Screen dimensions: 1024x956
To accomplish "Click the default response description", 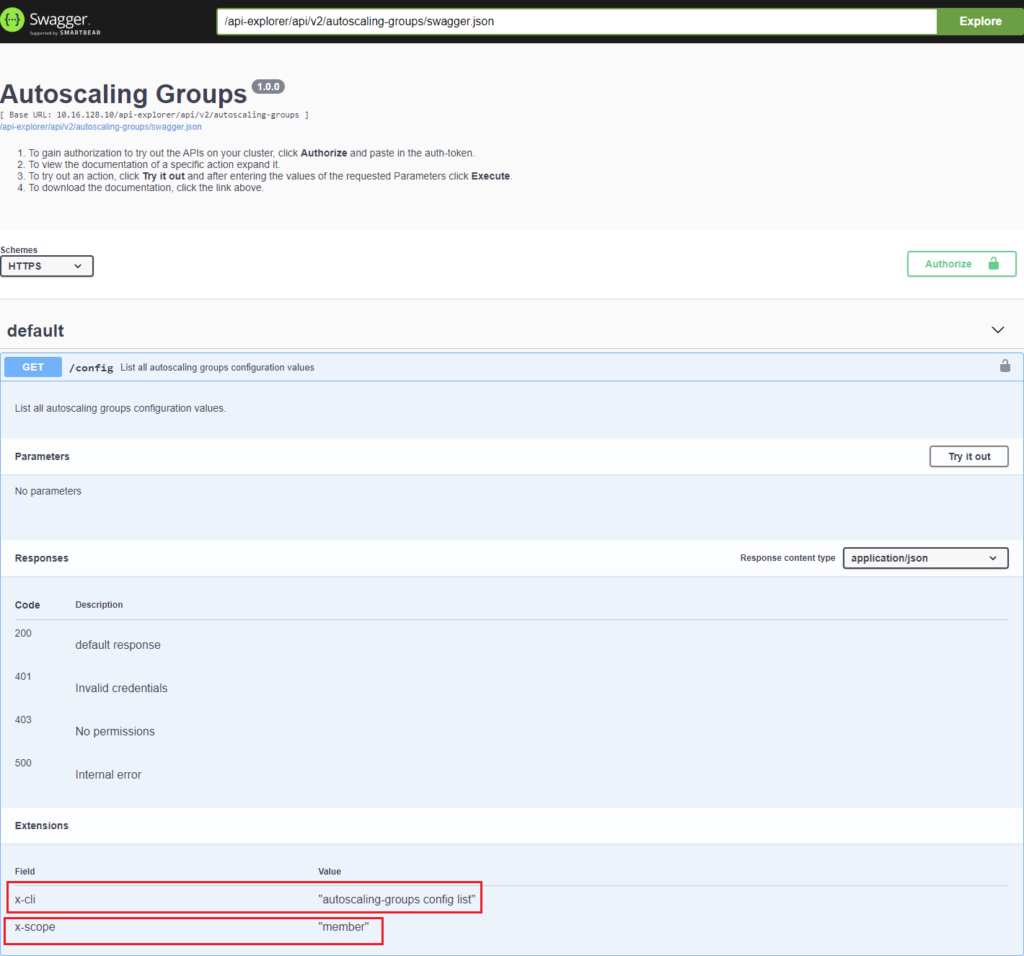I will pyautogui.click(x=118, y=645).
